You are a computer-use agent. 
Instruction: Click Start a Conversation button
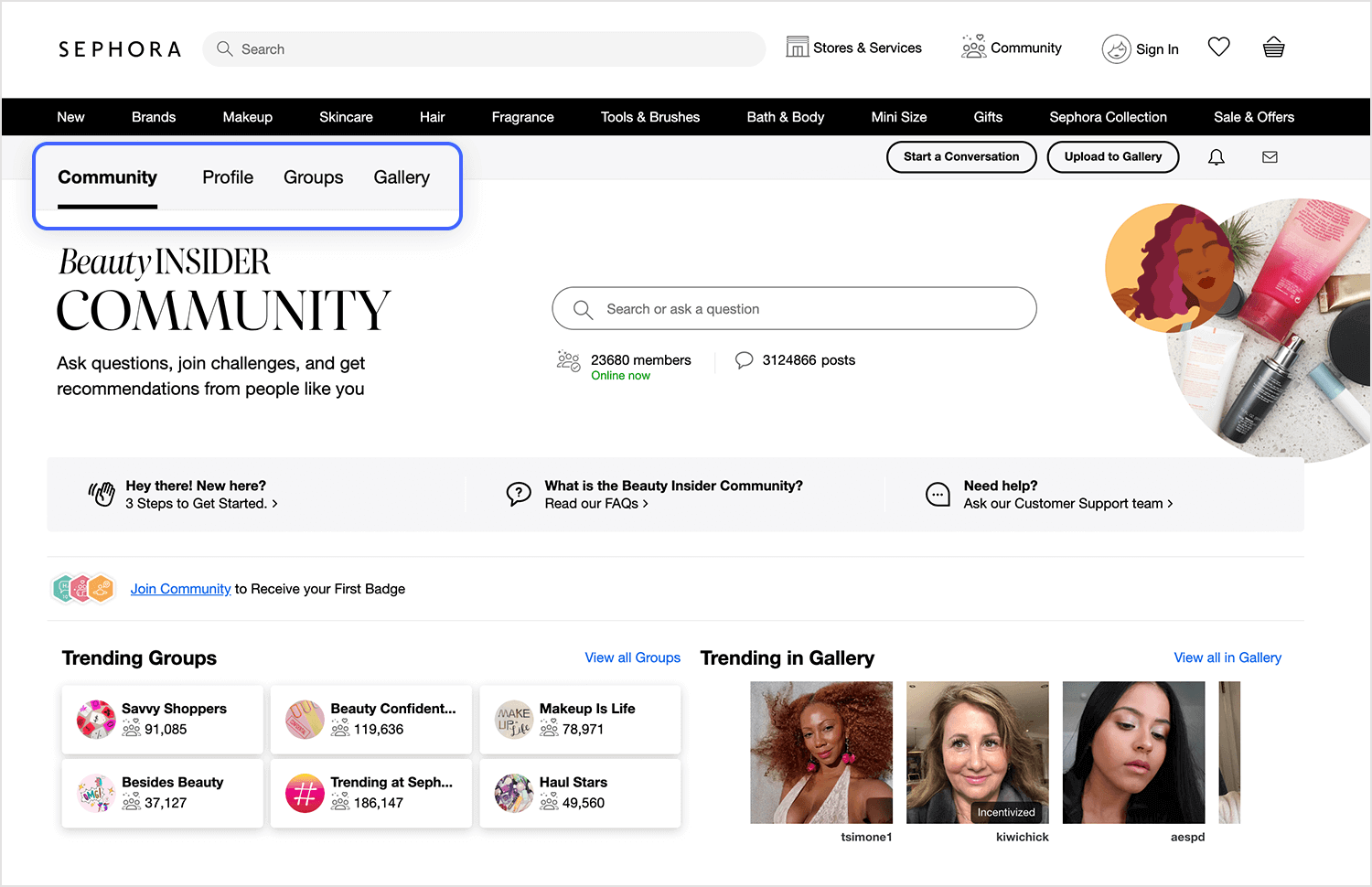tap(961, 156)
